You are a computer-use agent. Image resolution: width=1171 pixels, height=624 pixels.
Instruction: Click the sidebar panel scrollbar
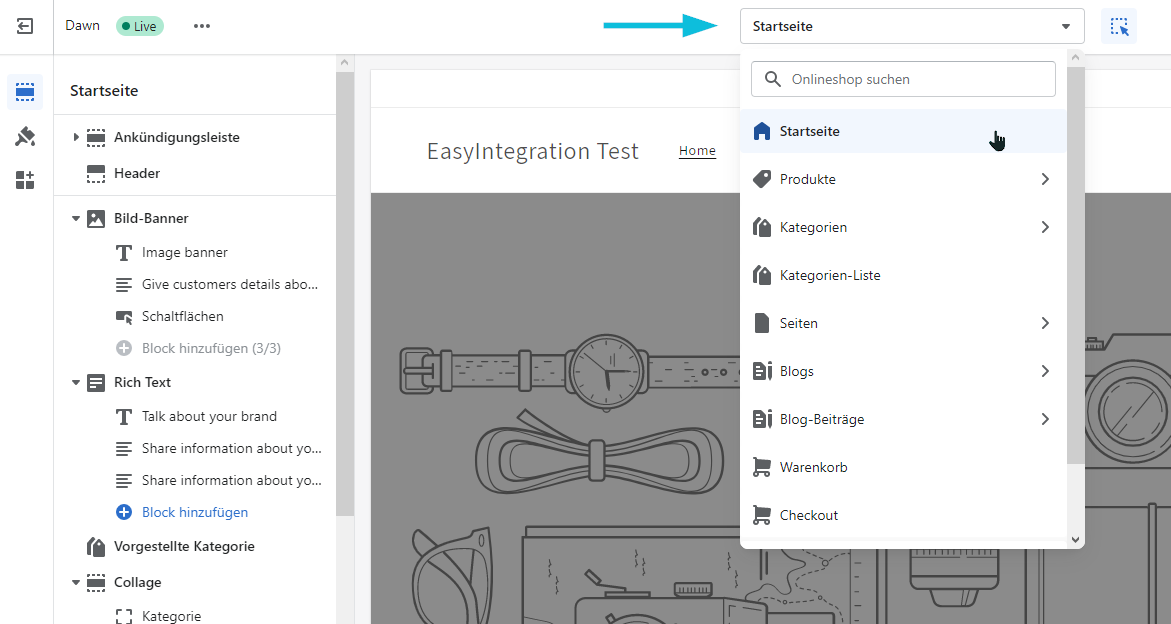[344, 294]
